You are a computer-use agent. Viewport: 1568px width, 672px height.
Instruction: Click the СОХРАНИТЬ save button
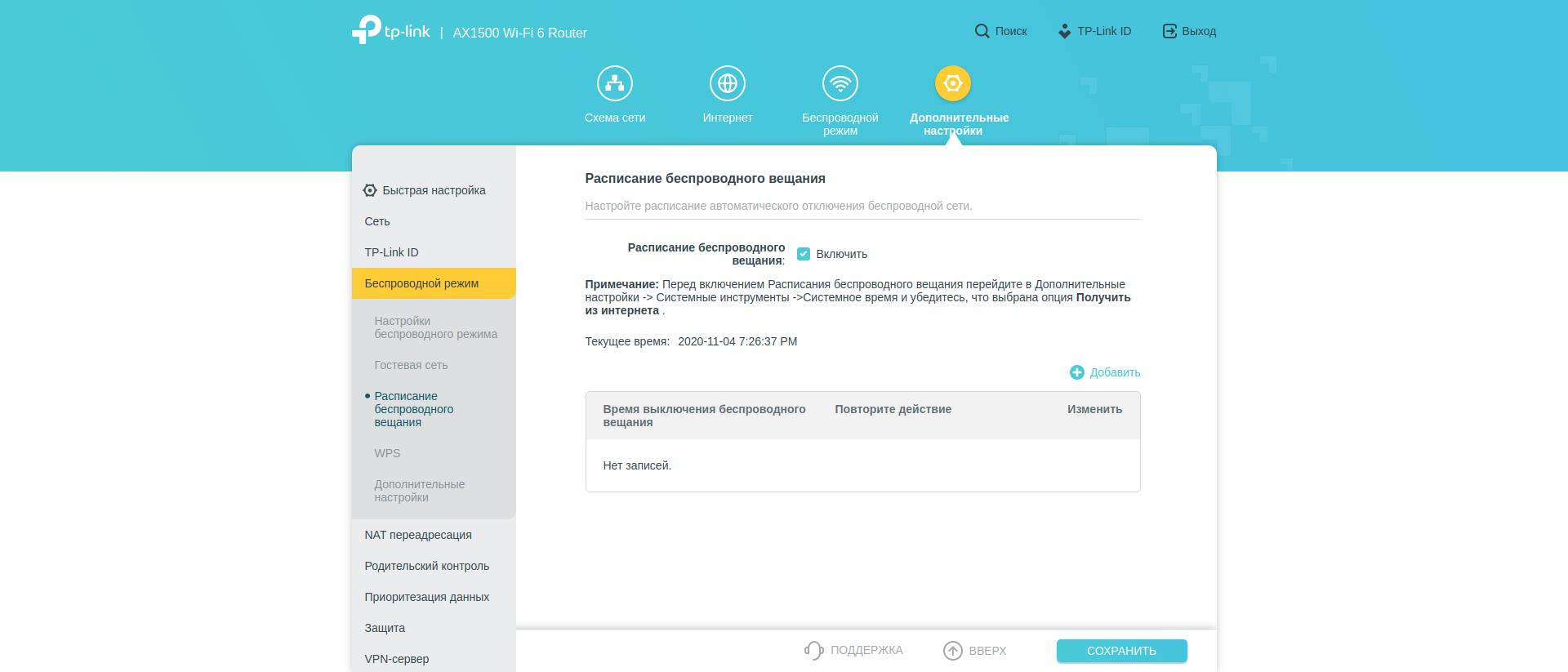click(x=1121, y=651)
